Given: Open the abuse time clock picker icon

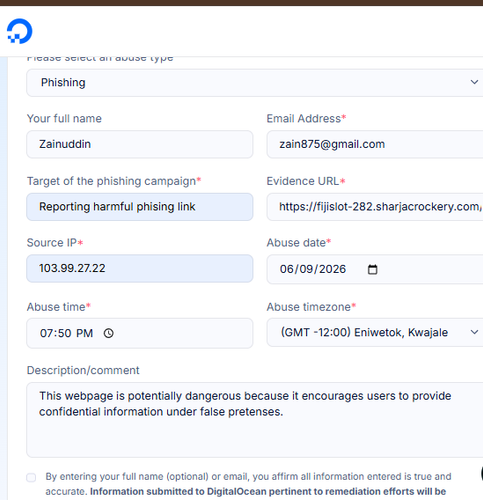Looking at the screenshot, I should click(108, 333).
